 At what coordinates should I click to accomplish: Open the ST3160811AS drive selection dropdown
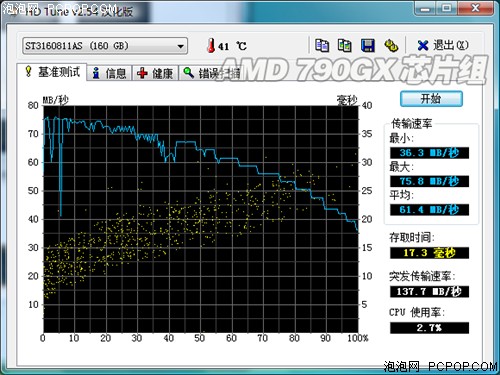click(105, 46)
